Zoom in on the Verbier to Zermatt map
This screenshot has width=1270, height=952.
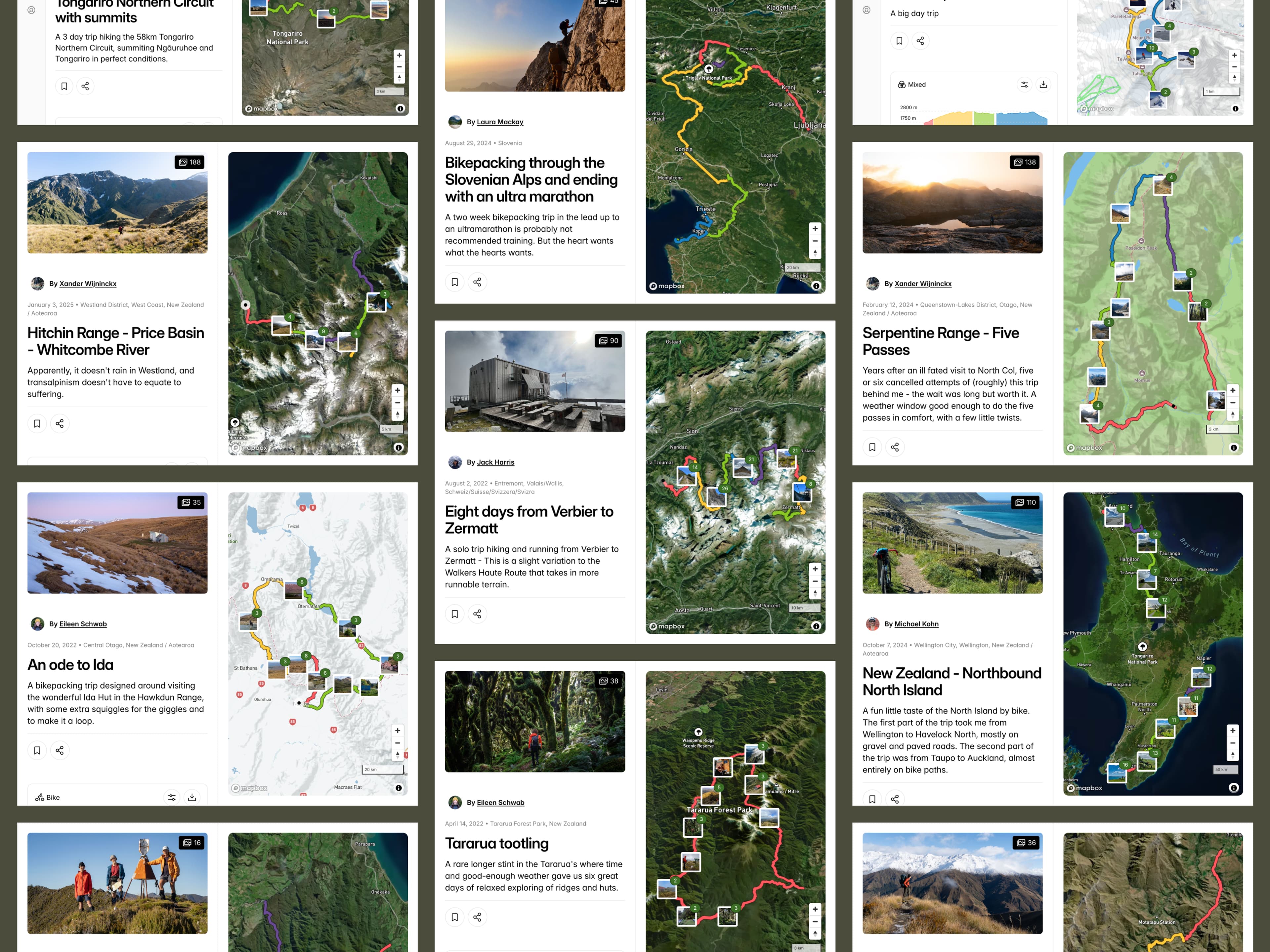(x=815, y=569)
